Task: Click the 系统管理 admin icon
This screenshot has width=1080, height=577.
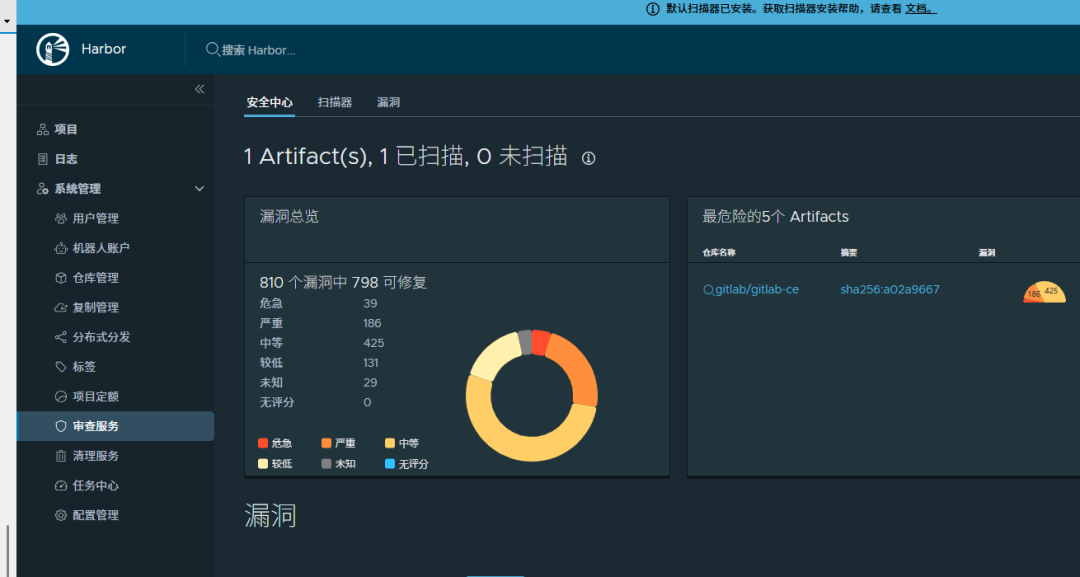Action: [43, 189]
